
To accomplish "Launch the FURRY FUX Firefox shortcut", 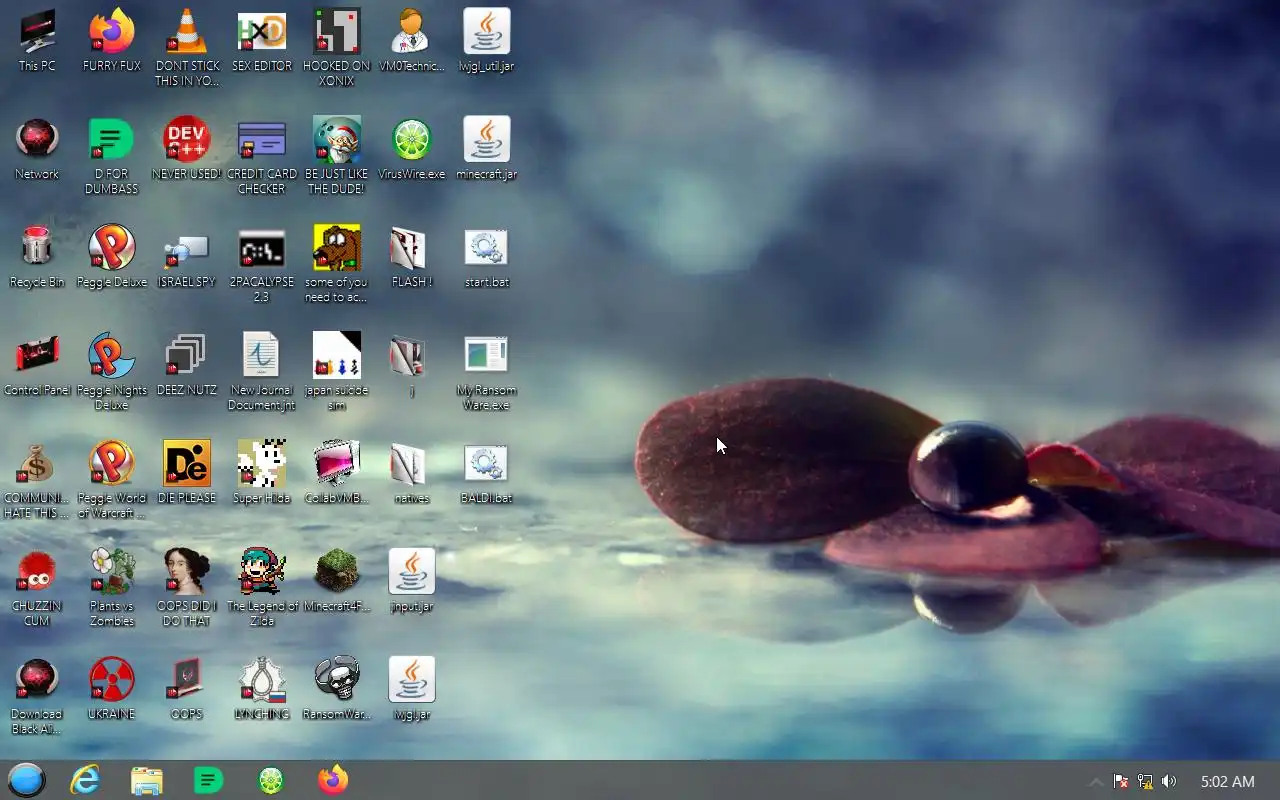I will [112, 41].
